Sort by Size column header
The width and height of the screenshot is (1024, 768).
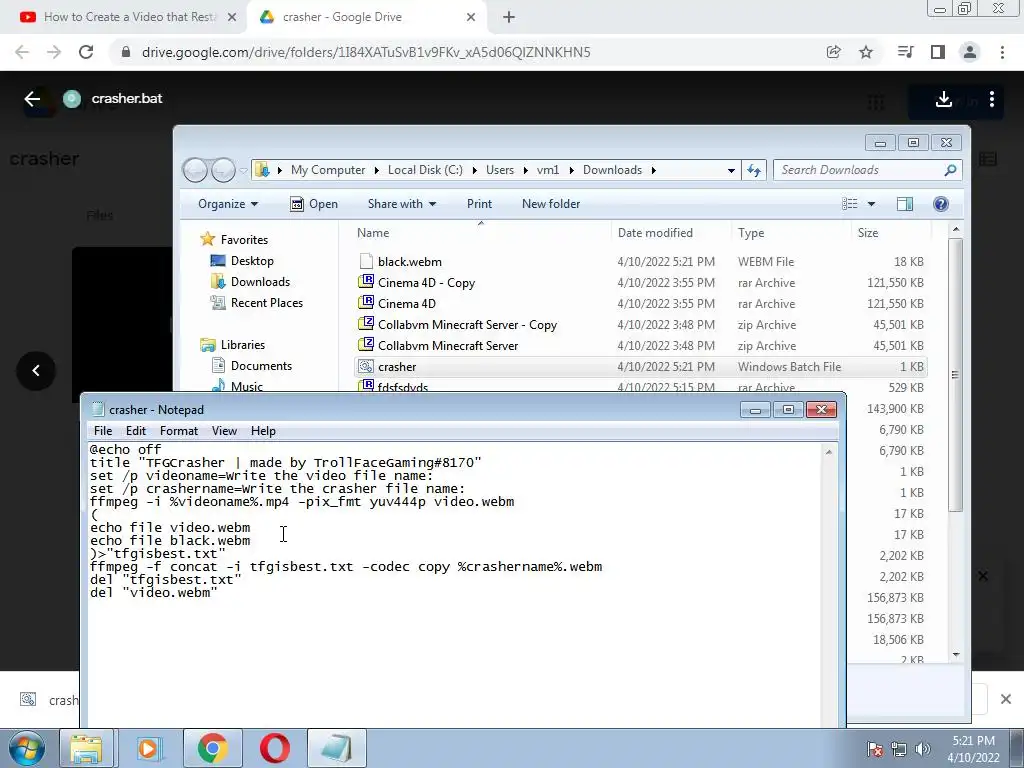click(x=891, y=232)
